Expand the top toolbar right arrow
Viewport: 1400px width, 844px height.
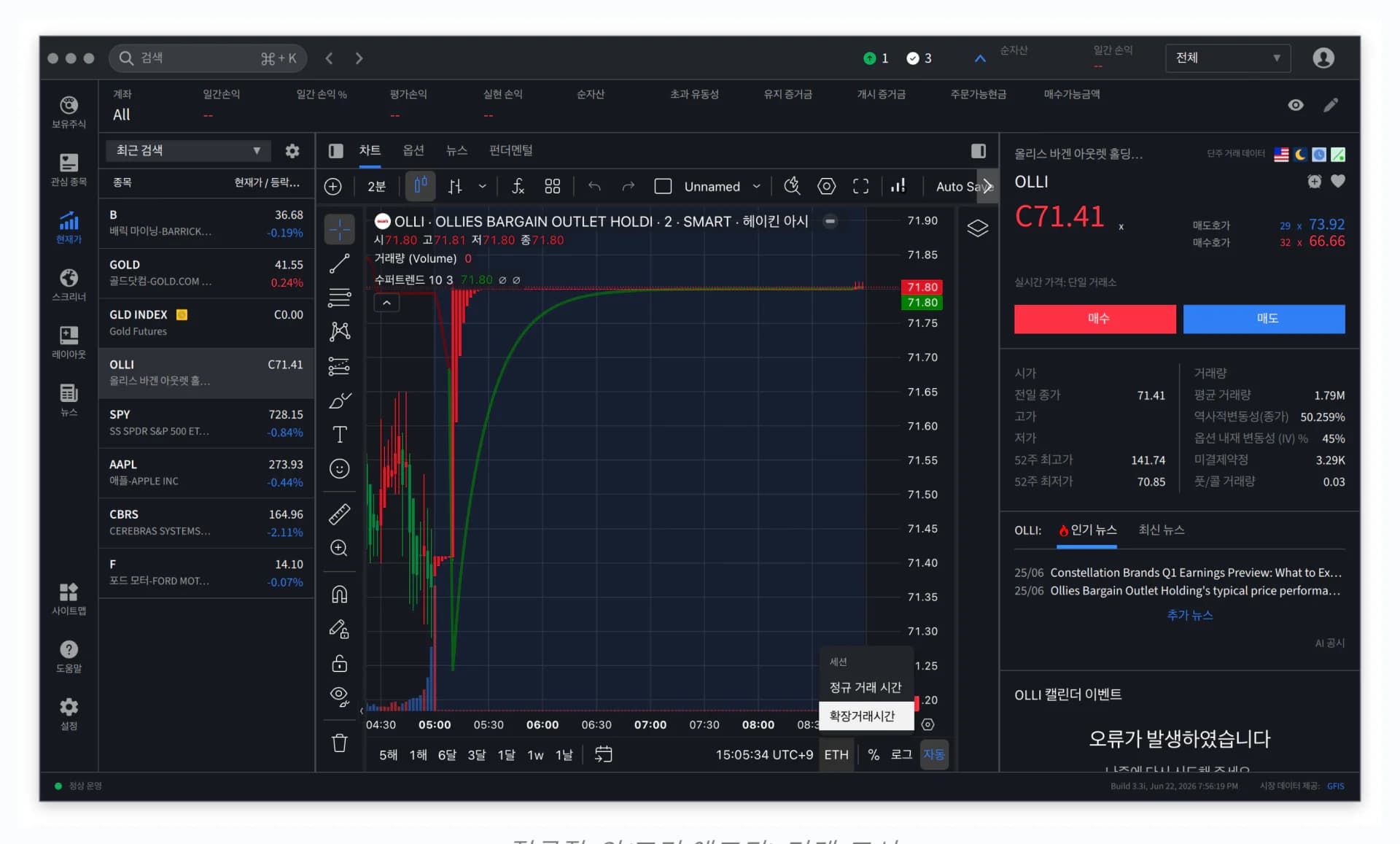(x=987, y=187)
